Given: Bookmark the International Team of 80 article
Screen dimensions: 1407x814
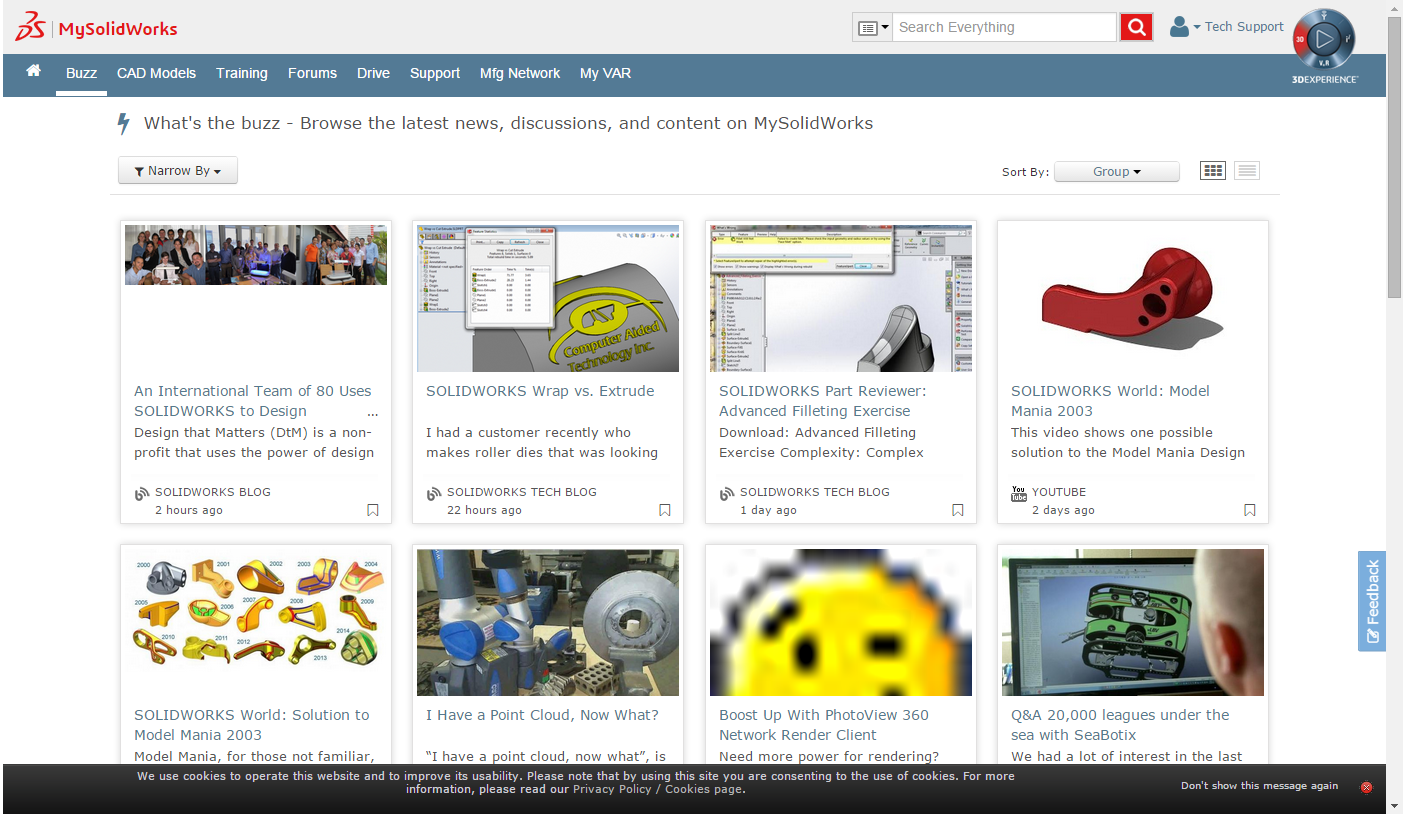Looking at the screenshot, I should coord(373,510).
